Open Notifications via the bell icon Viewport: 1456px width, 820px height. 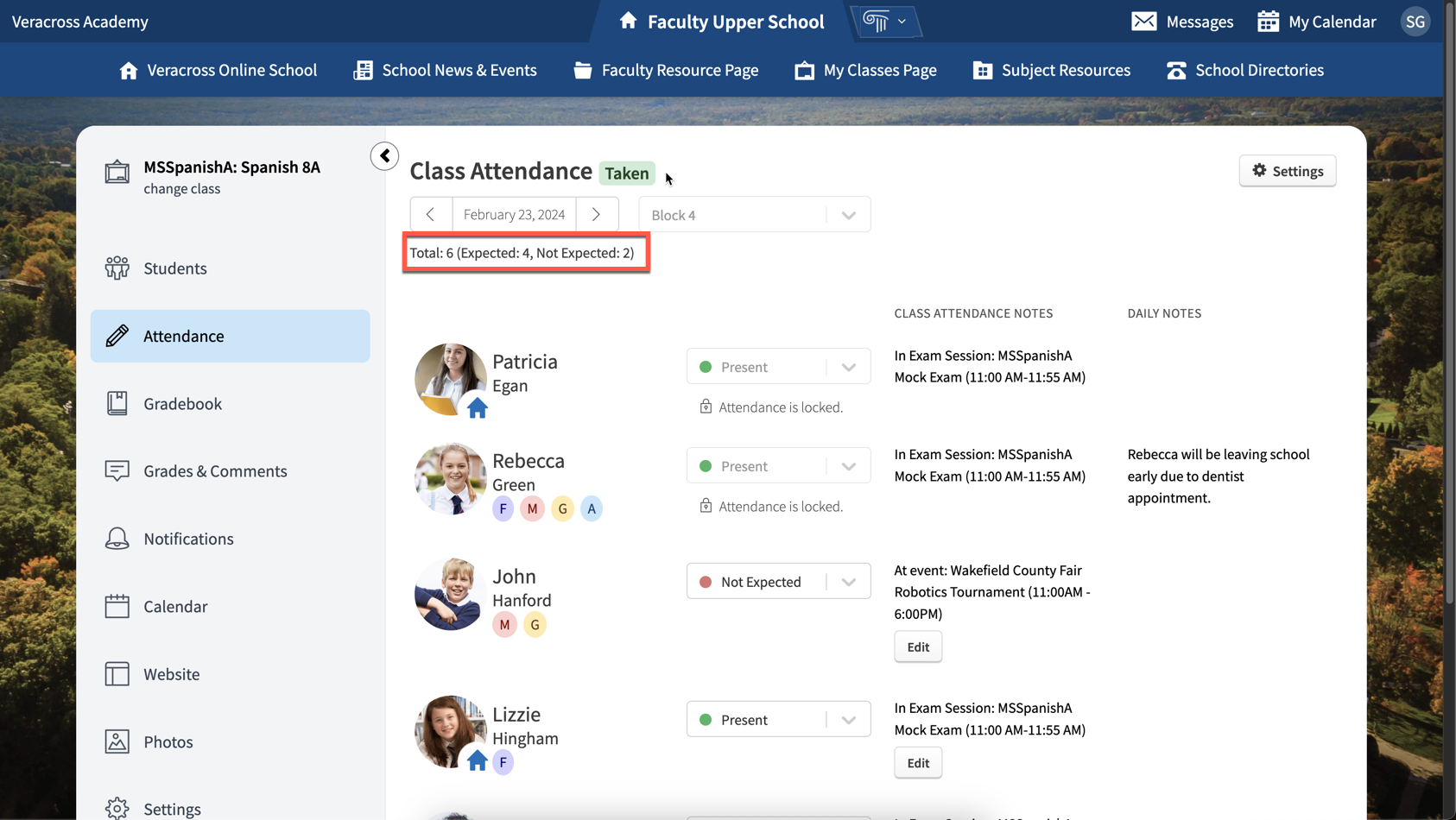tap(117, 538)
